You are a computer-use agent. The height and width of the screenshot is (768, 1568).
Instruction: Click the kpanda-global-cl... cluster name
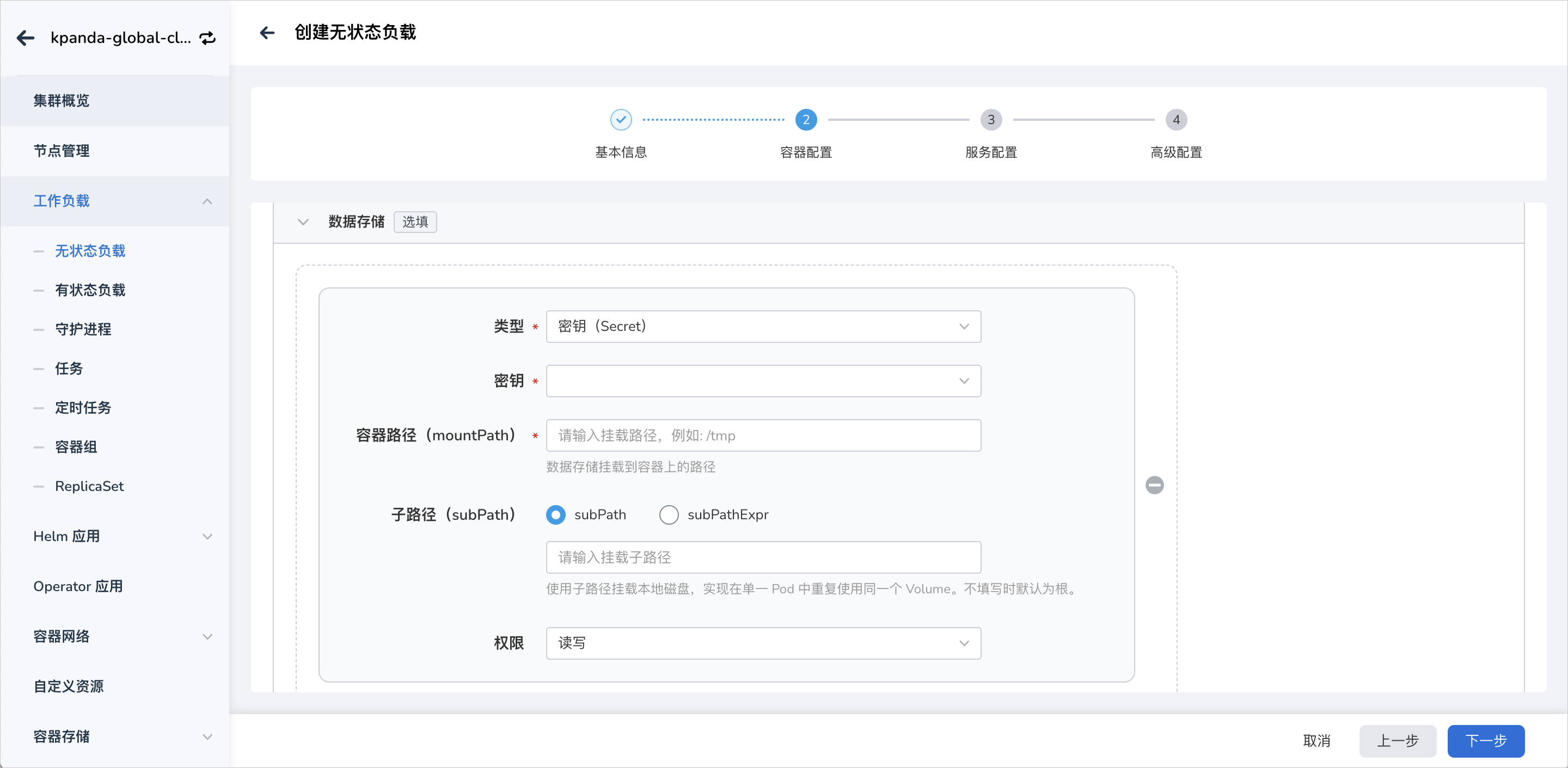point(120,38)
